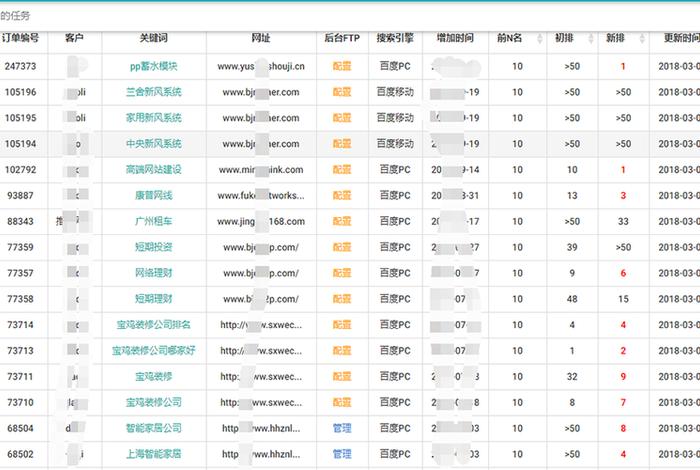This screenshot has height=470, width=700.
Task: Open keyword link 智能家居公司
Action: [x=154, y=428]
